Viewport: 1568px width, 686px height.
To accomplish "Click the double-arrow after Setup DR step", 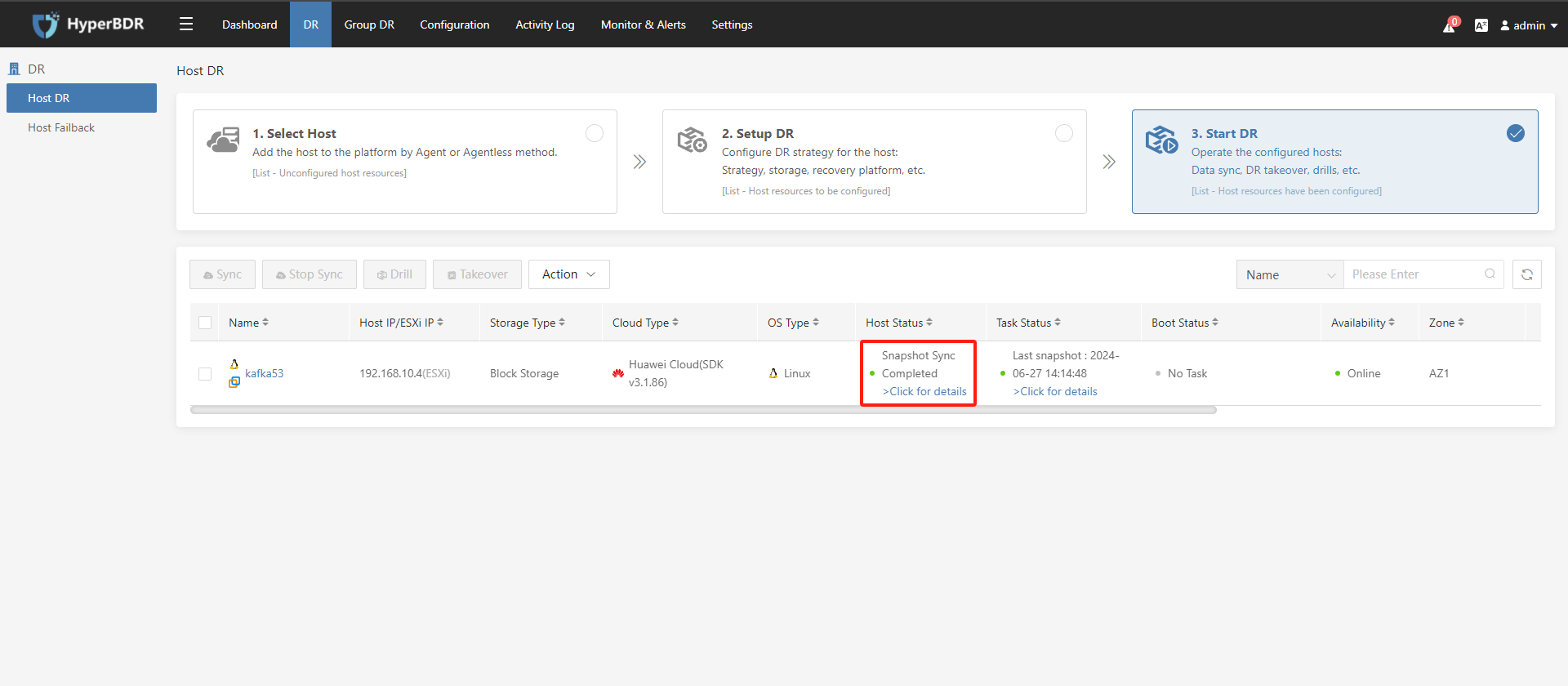I will (1109, 162).
